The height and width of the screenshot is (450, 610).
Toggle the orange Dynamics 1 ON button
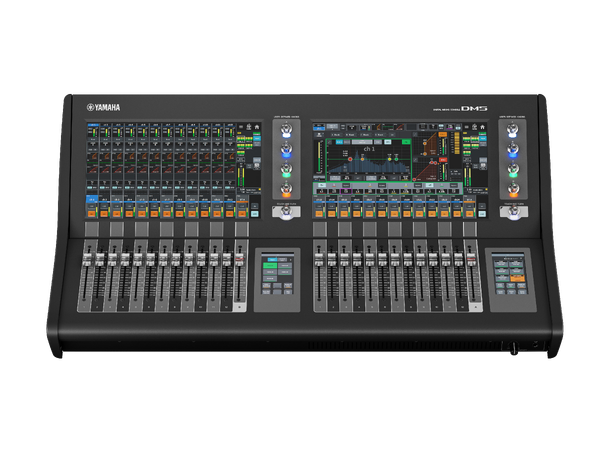click(x=442, y=135)
